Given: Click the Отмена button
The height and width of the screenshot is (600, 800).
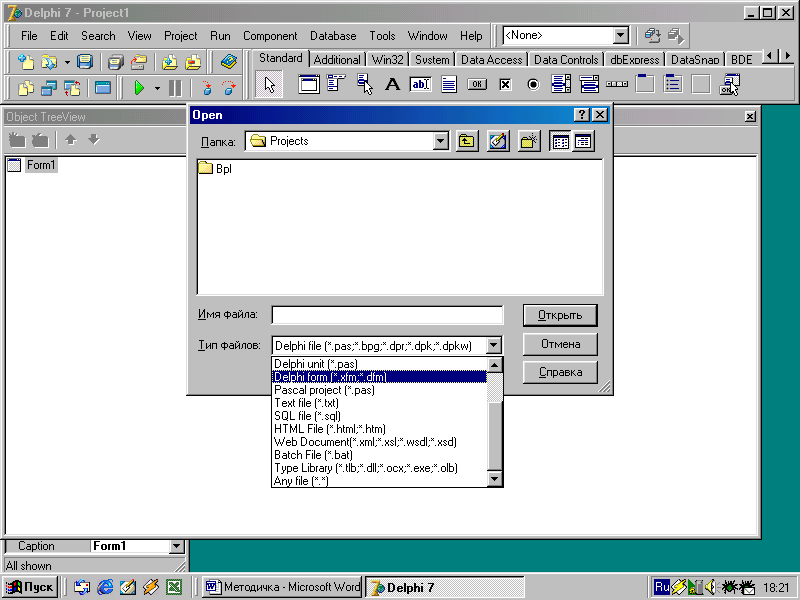Looking at the screenshot, I should tap(560, 344).
